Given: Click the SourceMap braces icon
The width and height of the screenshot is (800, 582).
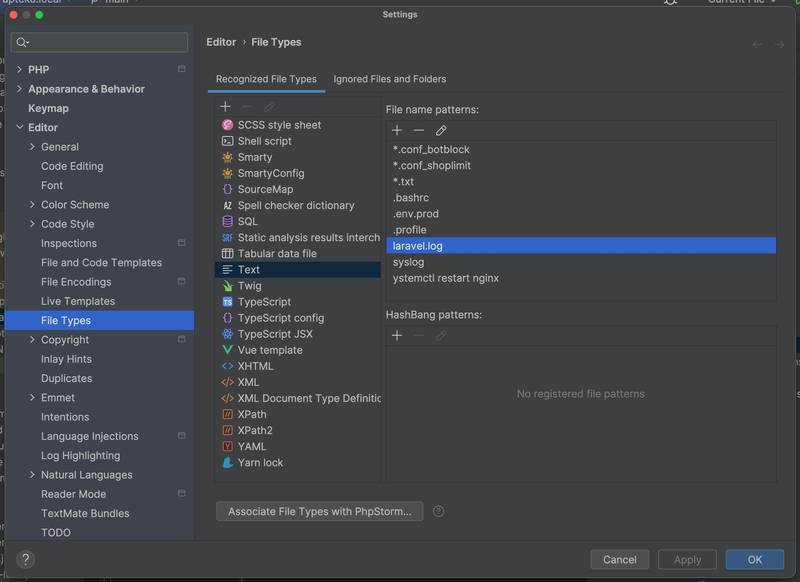Looking at the screenshot, I should (x=228, y=189).
